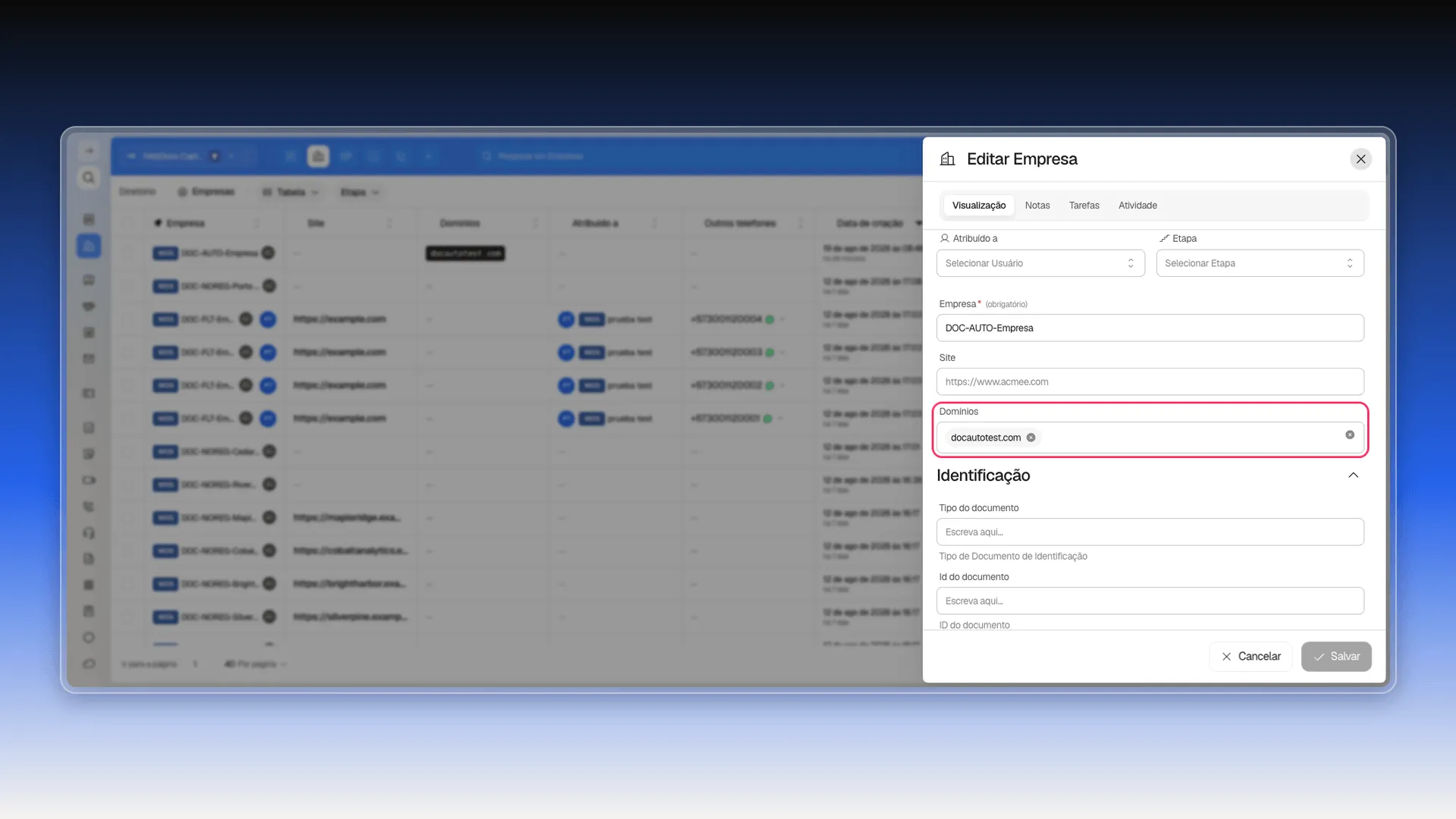Viewport: 1456px width, 819px height.
Task: Click the Empresa column header
Action: (186, 224)
